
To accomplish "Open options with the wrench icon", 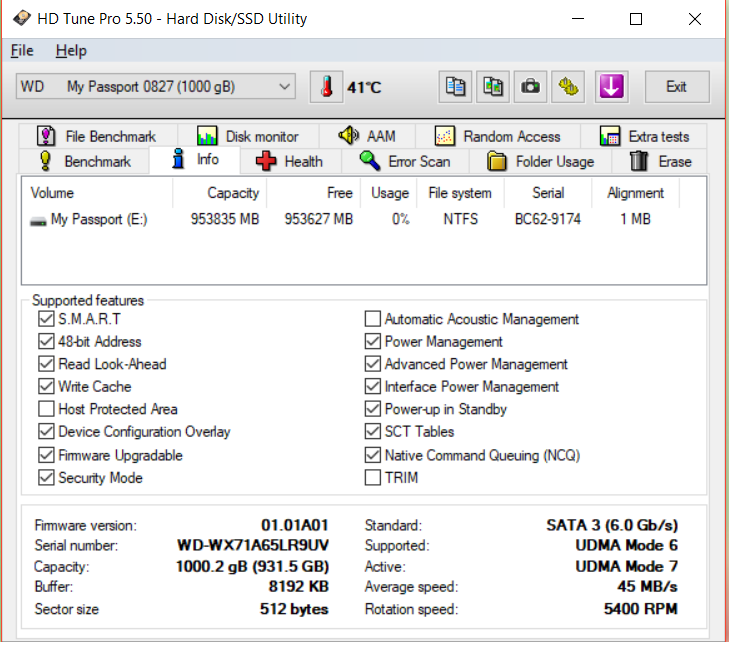I will pyautogui.click(x=569, y=87).
